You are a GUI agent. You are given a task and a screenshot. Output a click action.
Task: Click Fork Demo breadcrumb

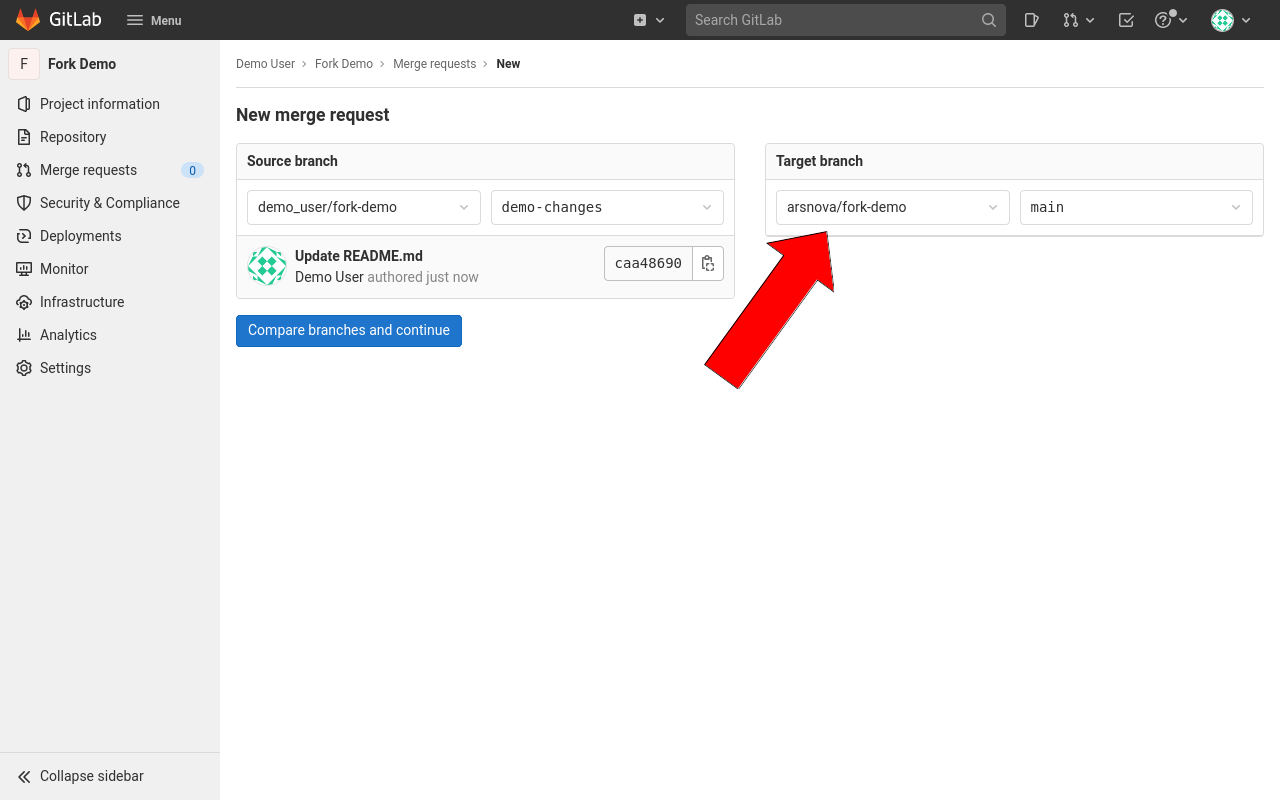pyautogui.click(x=344, y=64)
